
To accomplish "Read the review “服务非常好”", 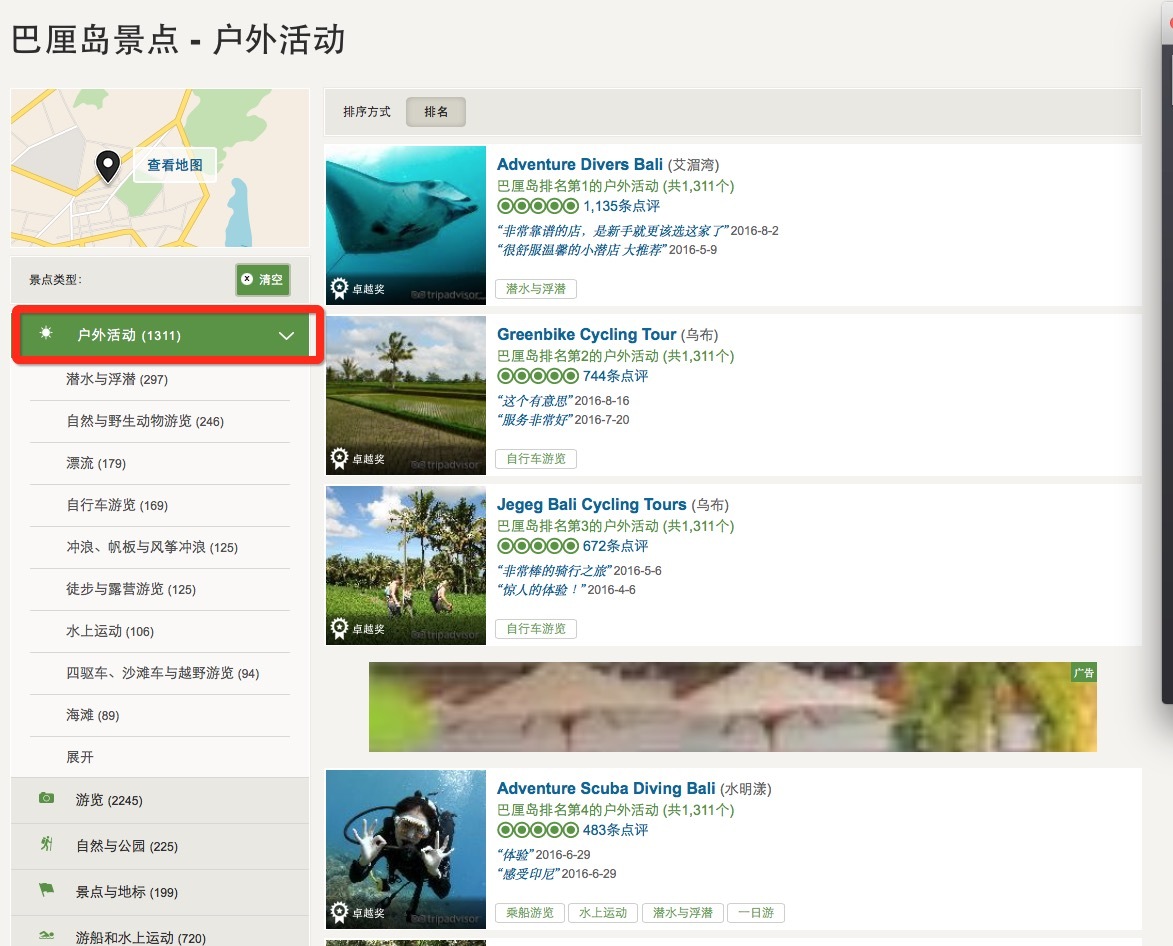I will tap(535, 420).
